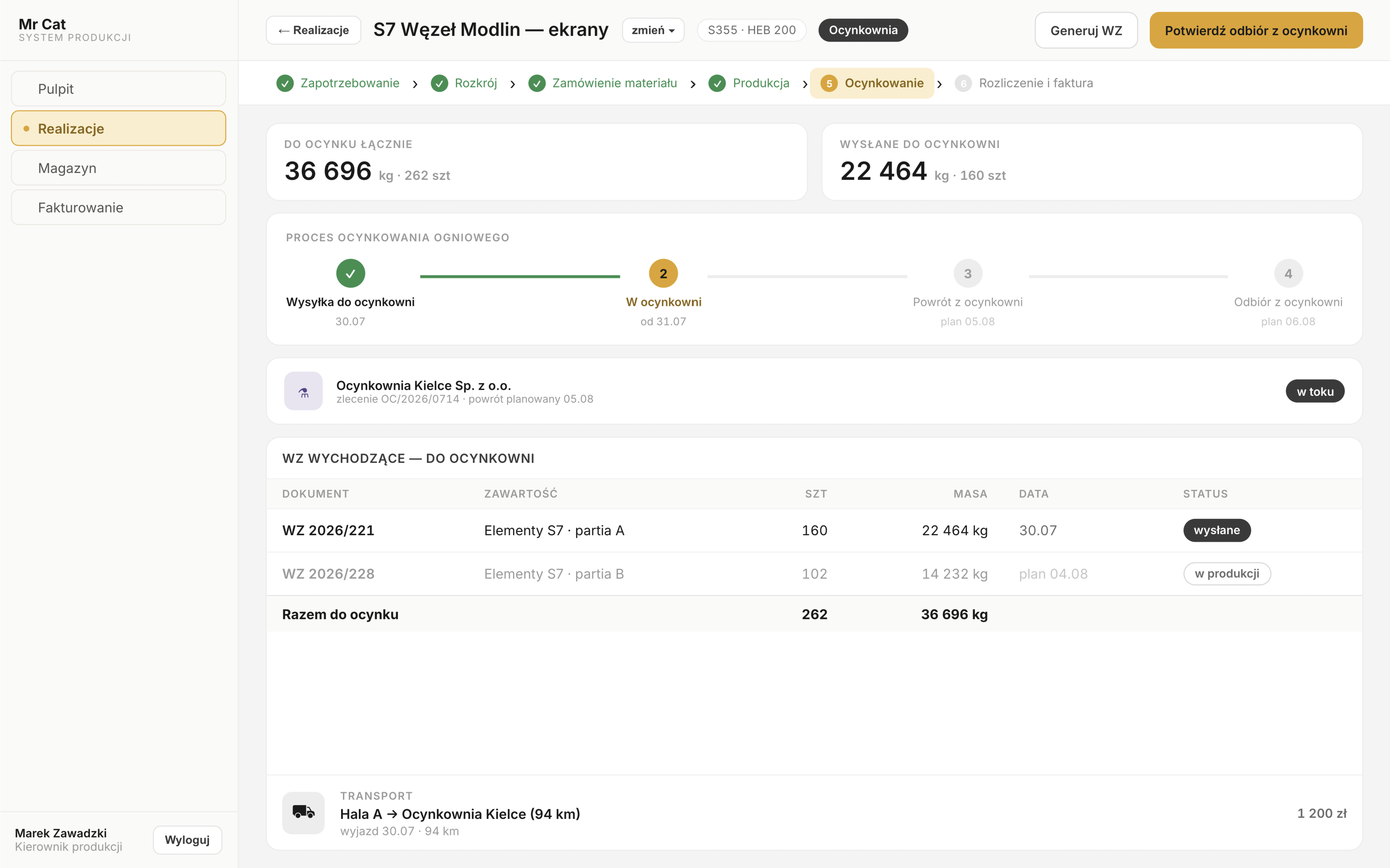The width and height of the screenshot is (1390, 868).
Task: Go to Pulpit in the sidebar
Action: [x=118, y=89]
